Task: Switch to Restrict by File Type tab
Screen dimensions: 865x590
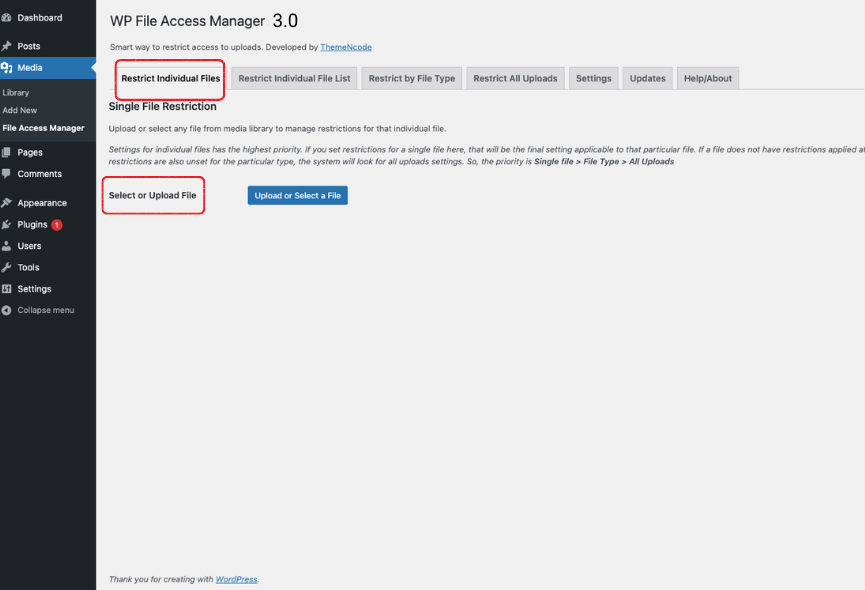Action: pyautogui.click(x=412, y=78)
